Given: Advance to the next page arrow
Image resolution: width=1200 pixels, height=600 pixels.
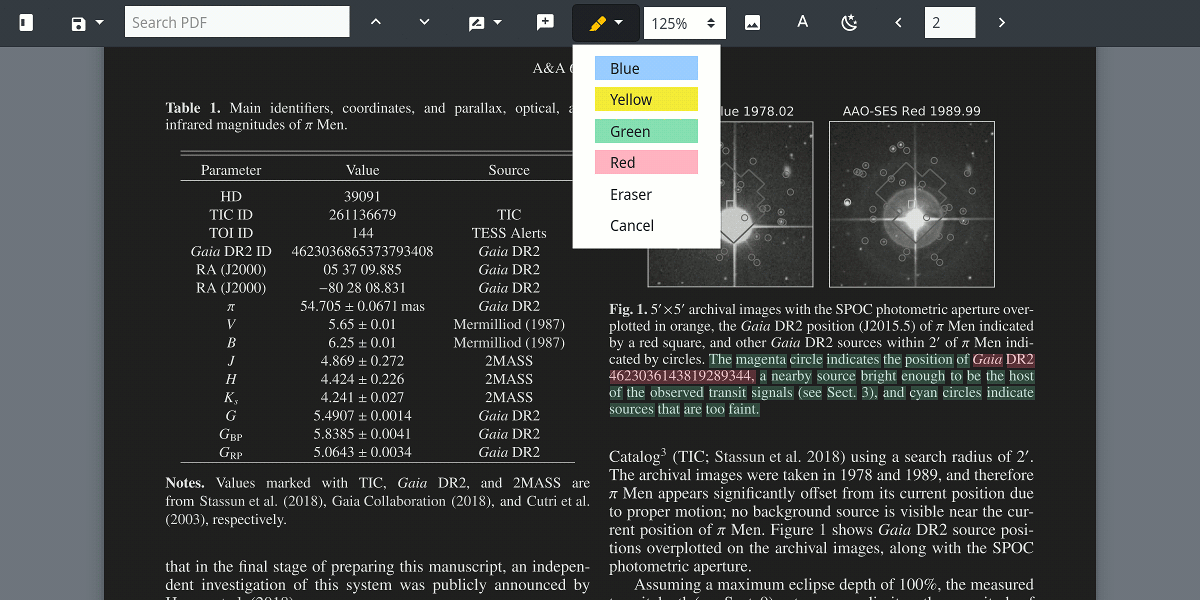Looking at the screenshot, I should click(1001, 22).
